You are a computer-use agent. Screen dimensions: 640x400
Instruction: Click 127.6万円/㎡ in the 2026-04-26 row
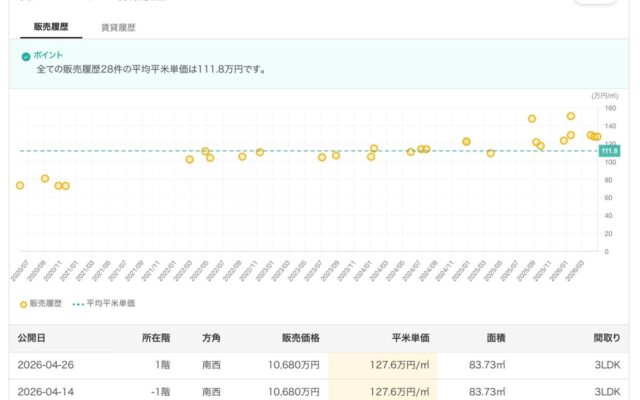tap(400, 365)
